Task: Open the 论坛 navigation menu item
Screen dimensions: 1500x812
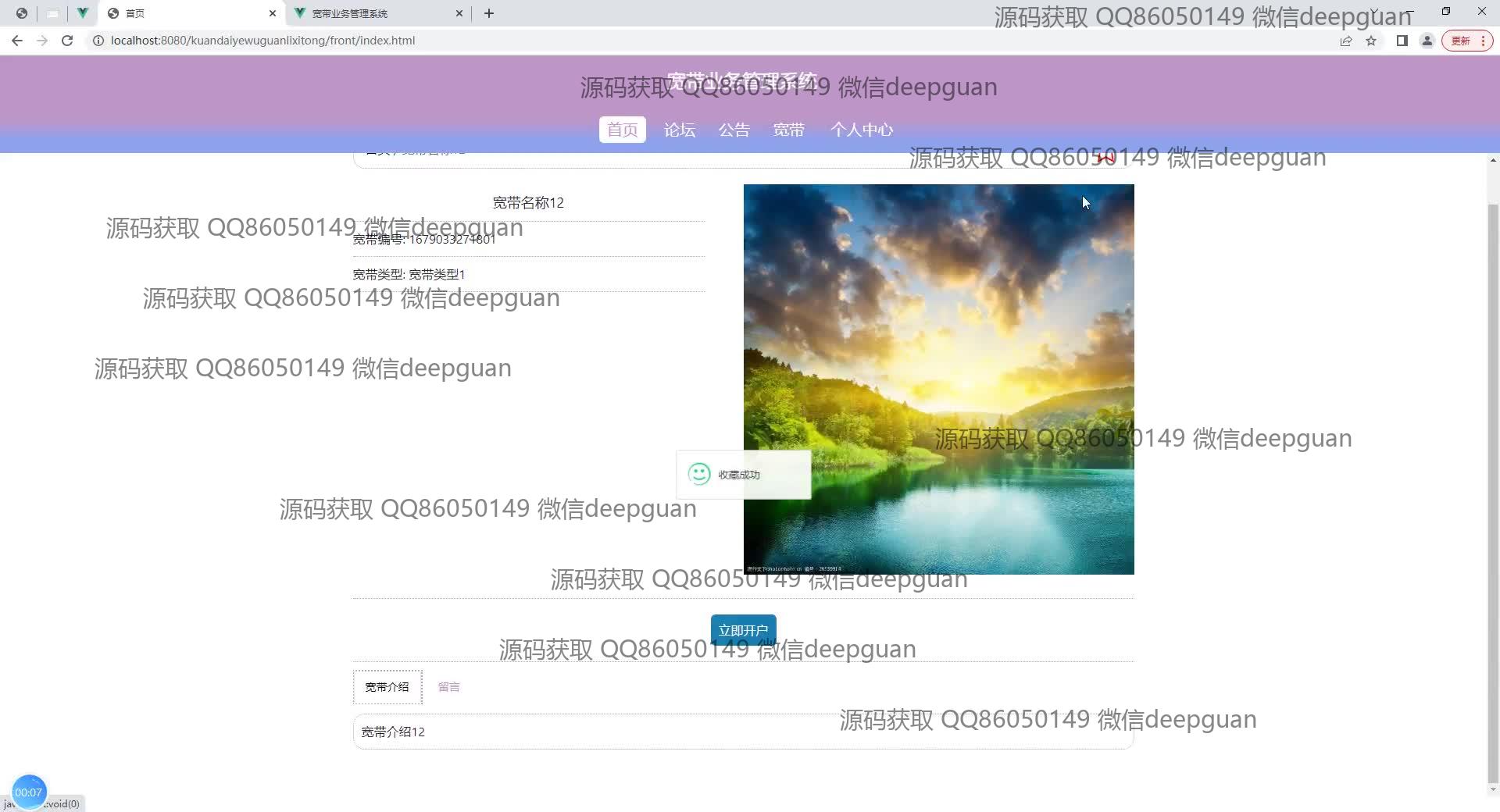Action: [679, 130]
